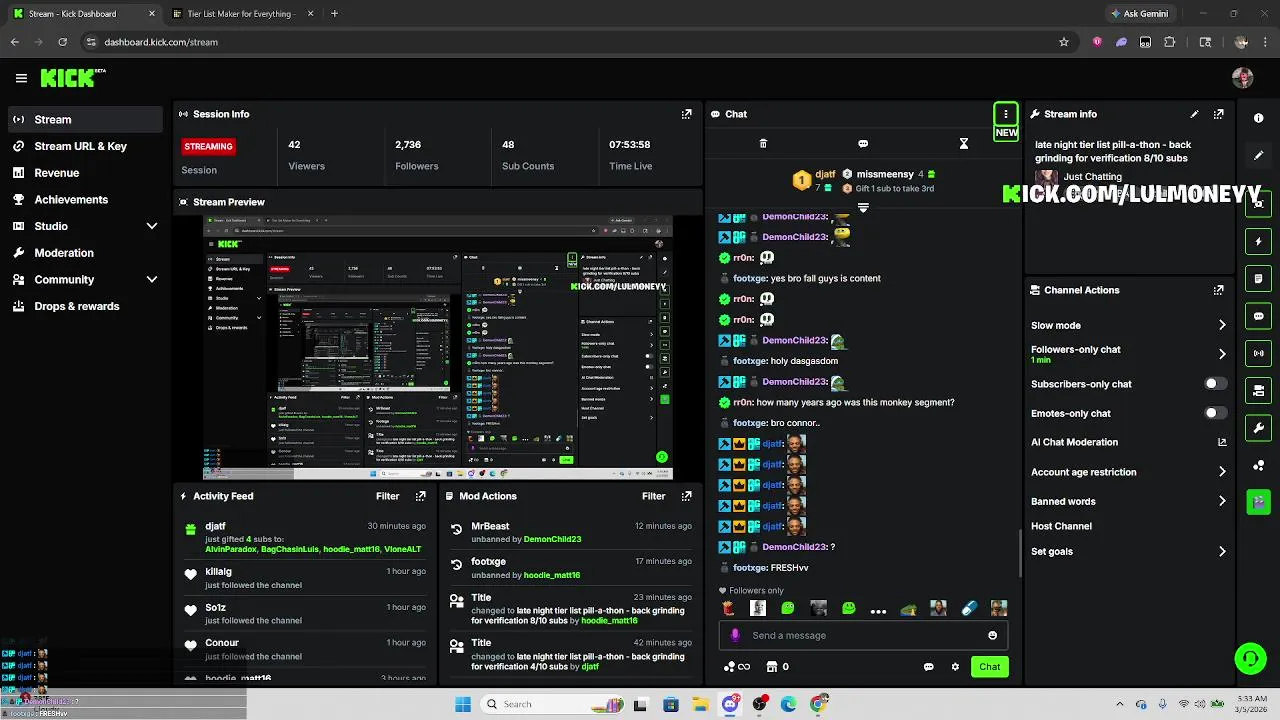Pop out the Channel Actions panel
This screenshot has height=720, width=1280.
[x=1218, y=290]
